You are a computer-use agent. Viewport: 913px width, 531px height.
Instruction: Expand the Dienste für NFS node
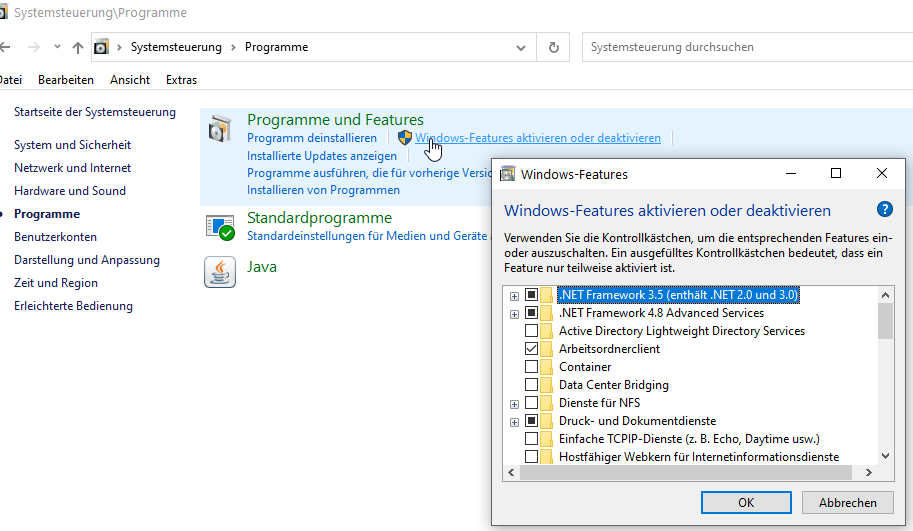click(514, 403)
